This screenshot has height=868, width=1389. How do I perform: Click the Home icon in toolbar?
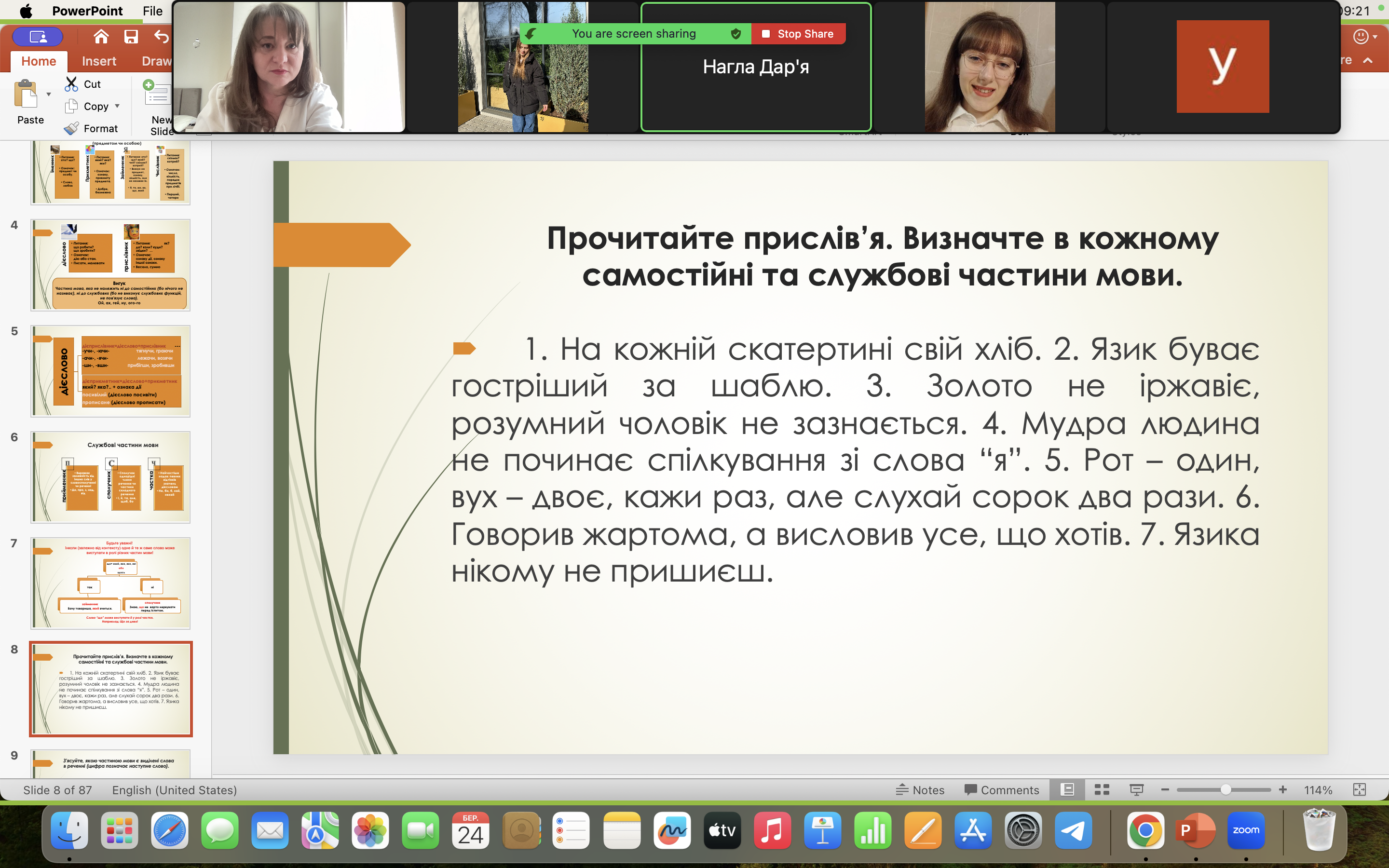(101, 37)
